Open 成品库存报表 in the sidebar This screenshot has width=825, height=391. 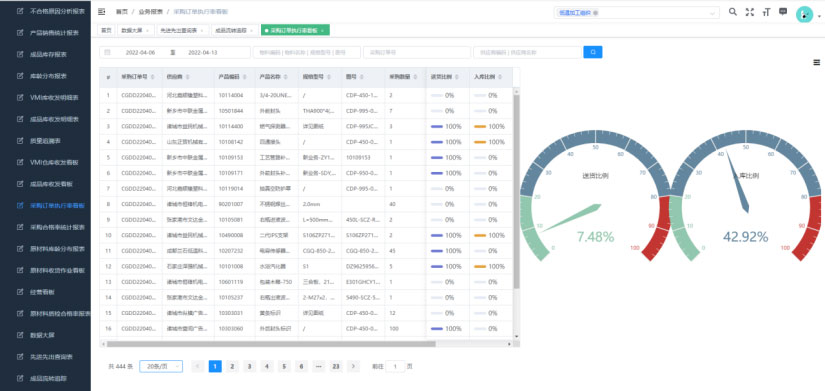(48, 54)
